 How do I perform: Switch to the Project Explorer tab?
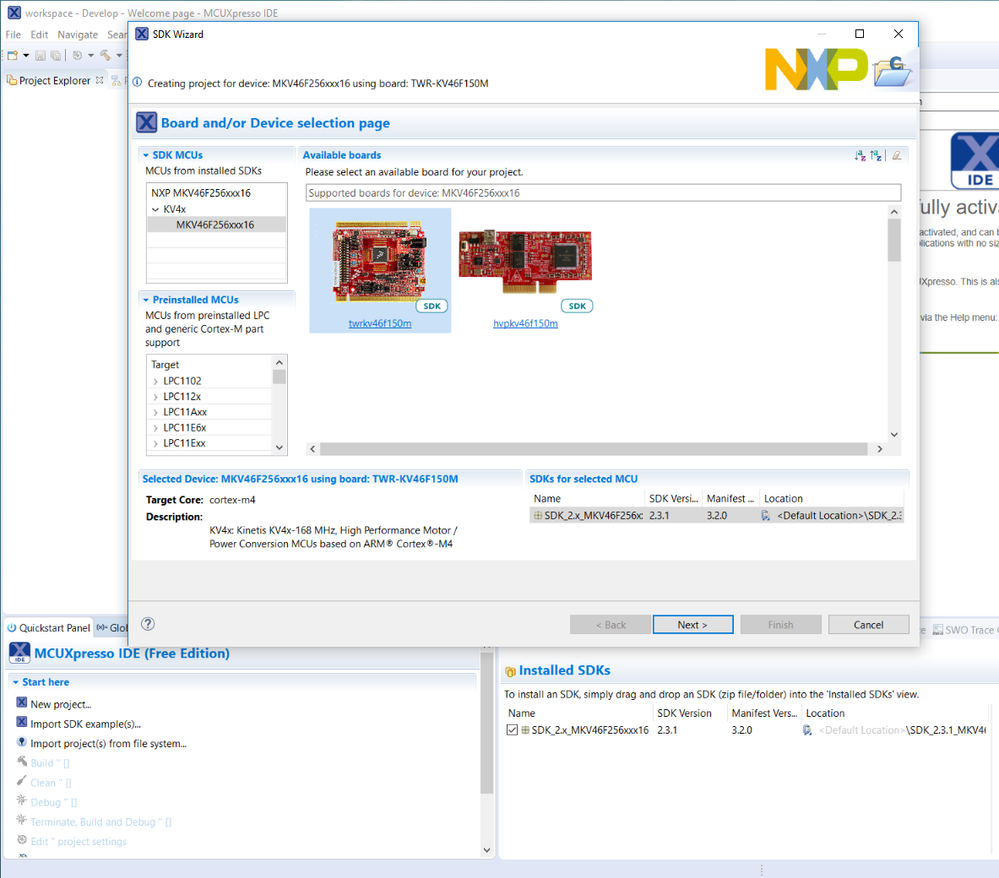tap(55, 81)
